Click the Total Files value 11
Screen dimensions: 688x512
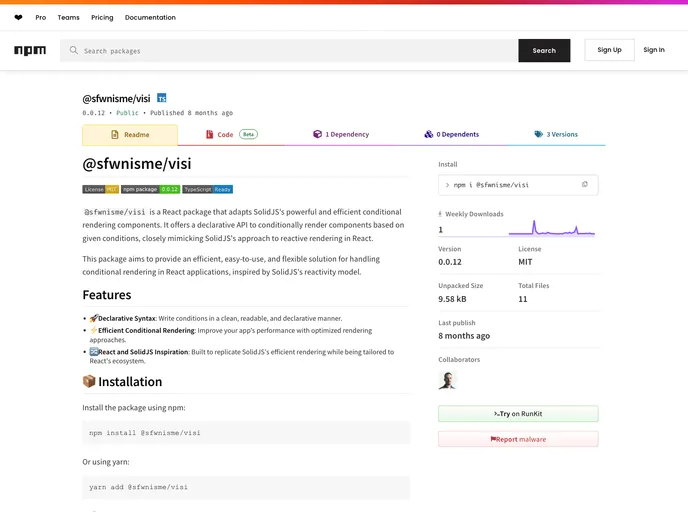point(523,299)
